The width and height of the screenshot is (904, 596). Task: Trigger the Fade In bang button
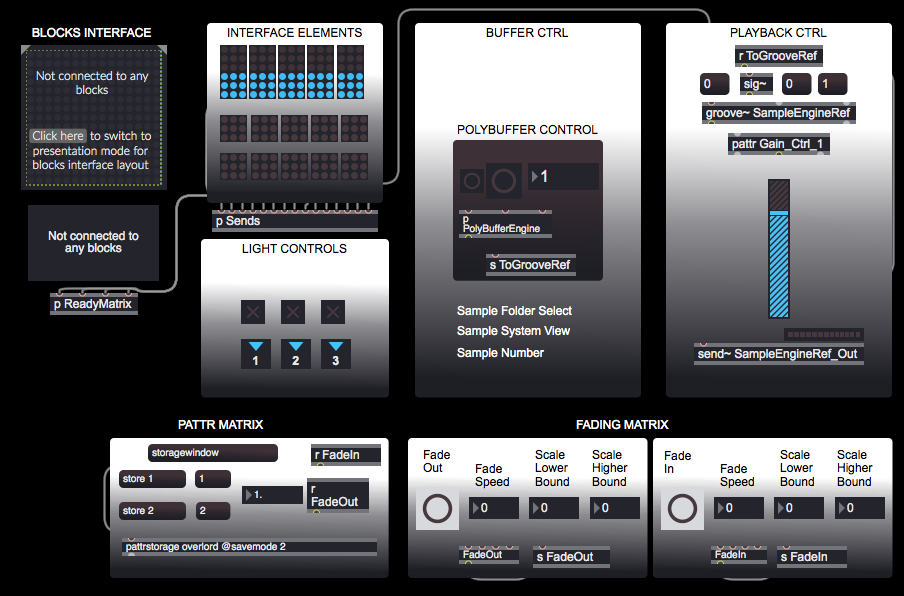682,509
